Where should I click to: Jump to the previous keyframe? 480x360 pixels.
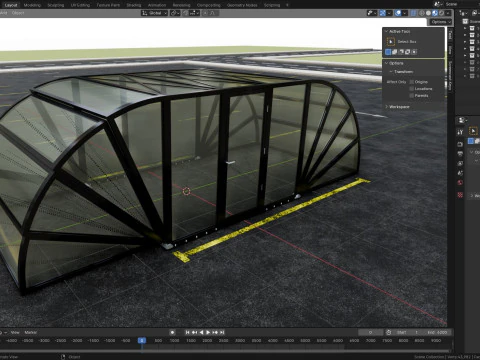[194, 332]
